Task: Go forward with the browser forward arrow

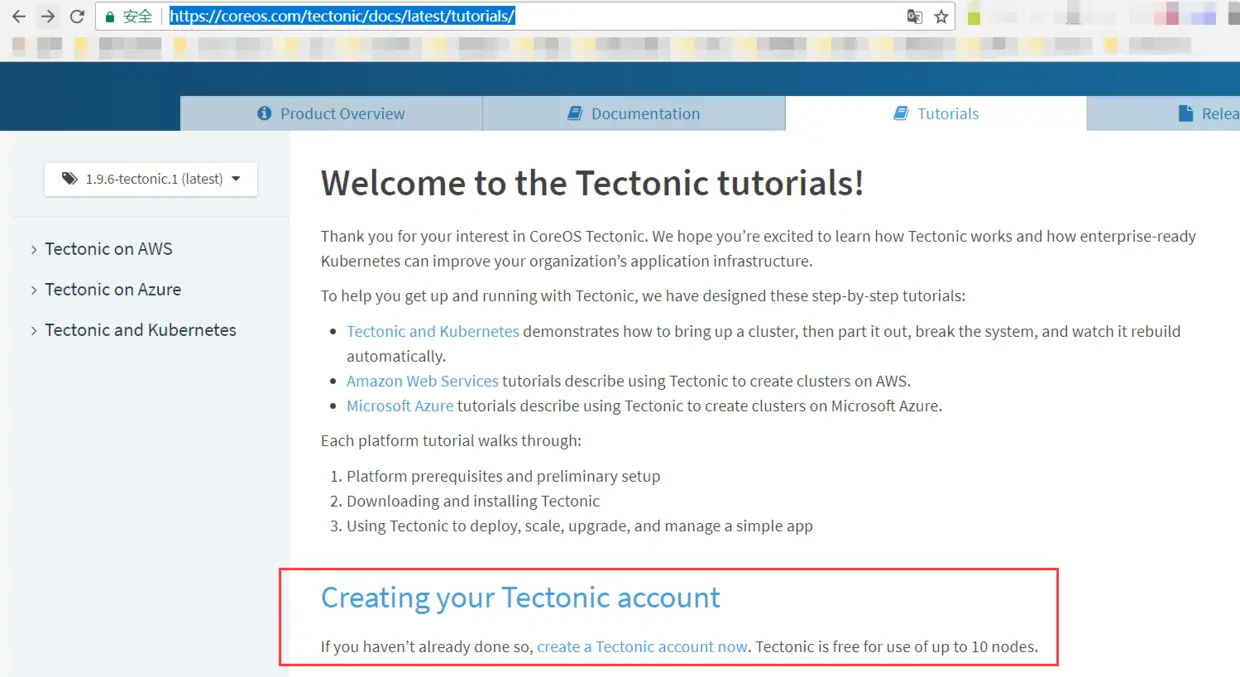Action: 48,17
